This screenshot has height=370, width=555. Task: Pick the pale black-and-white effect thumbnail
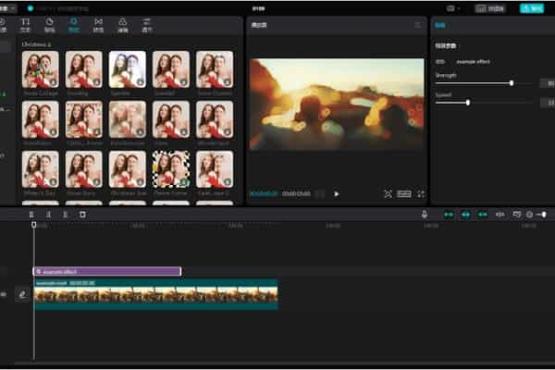coord(127,69)
